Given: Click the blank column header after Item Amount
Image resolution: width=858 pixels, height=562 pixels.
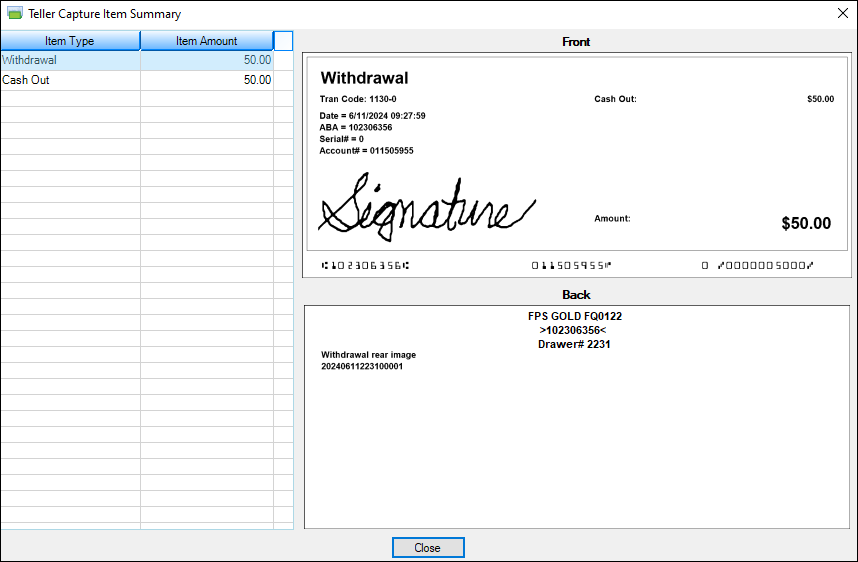Looking at the screenshot, I should (x=283, y=41).
